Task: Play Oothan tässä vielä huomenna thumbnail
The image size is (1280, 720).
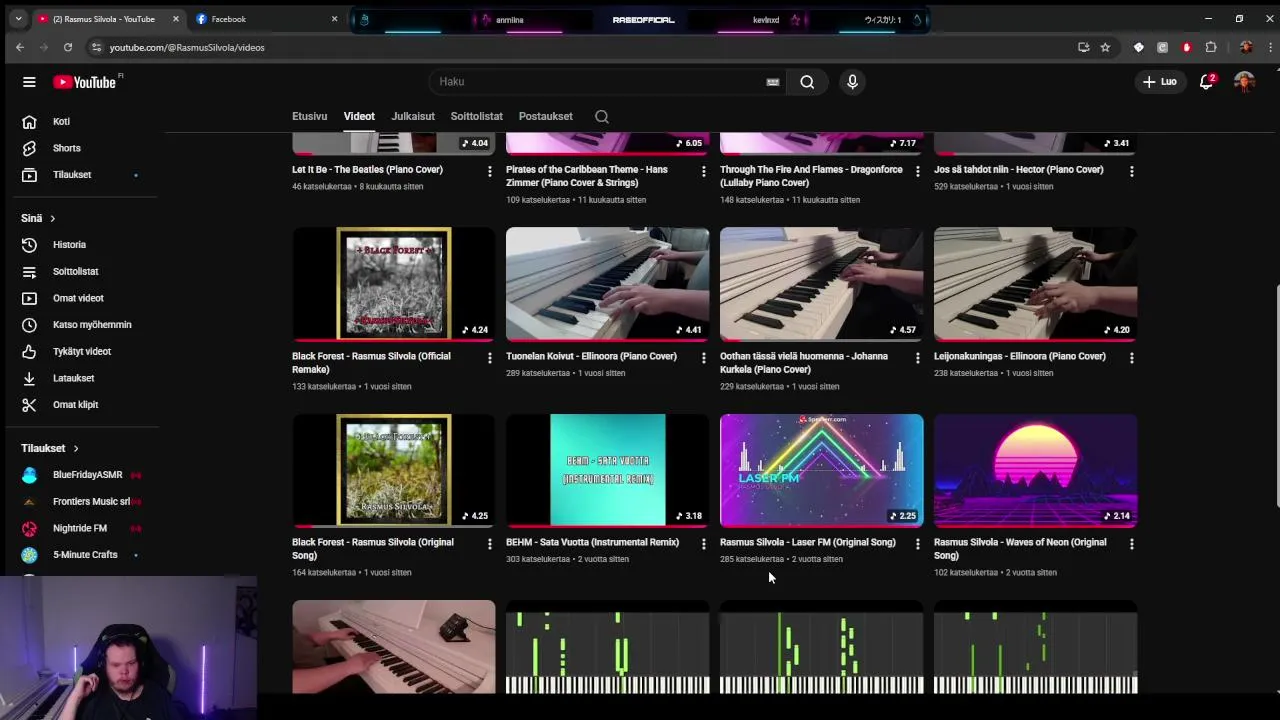Action: pyautogui.click(x=821, y=284)
